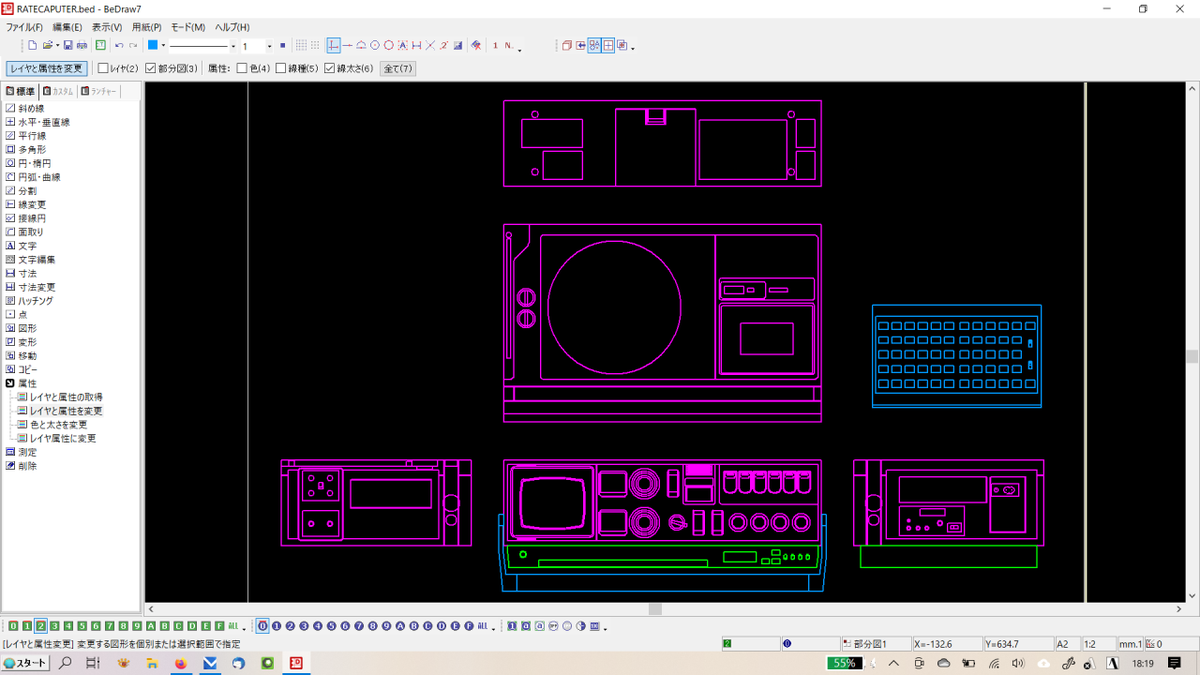Viewport: 1200px width, 675px height.
Task: Click the Open file folder icon
Action: click(47, 45)
